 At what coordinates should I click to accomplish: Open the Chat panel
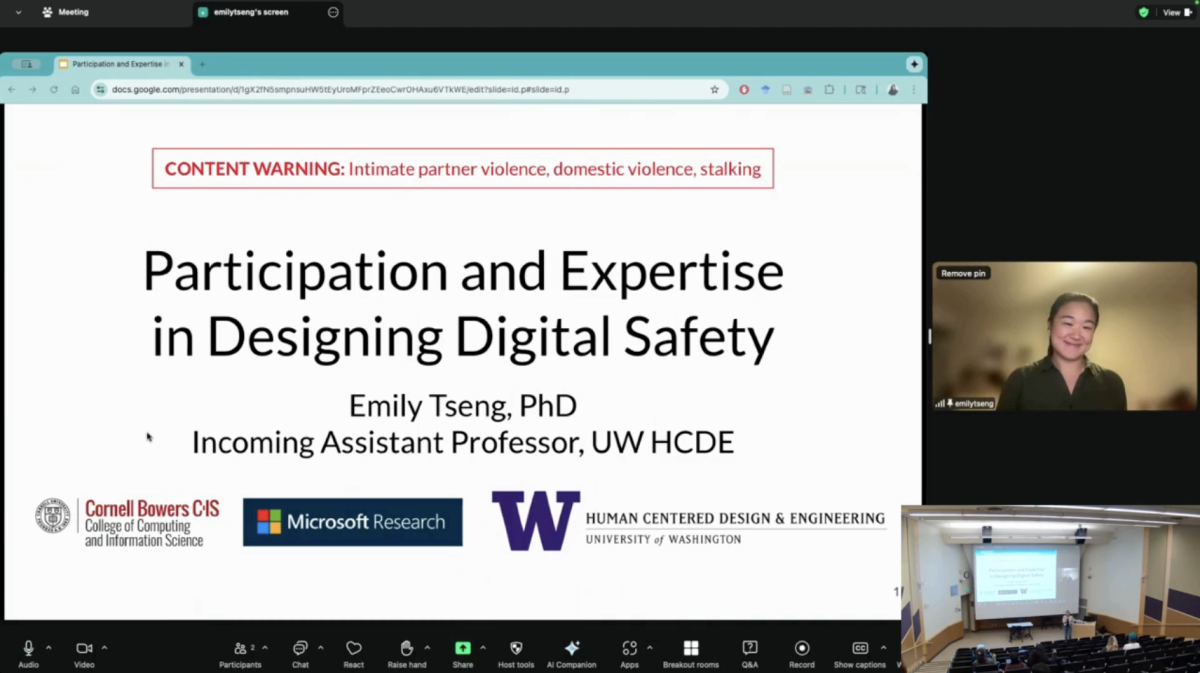coord(300,649)
